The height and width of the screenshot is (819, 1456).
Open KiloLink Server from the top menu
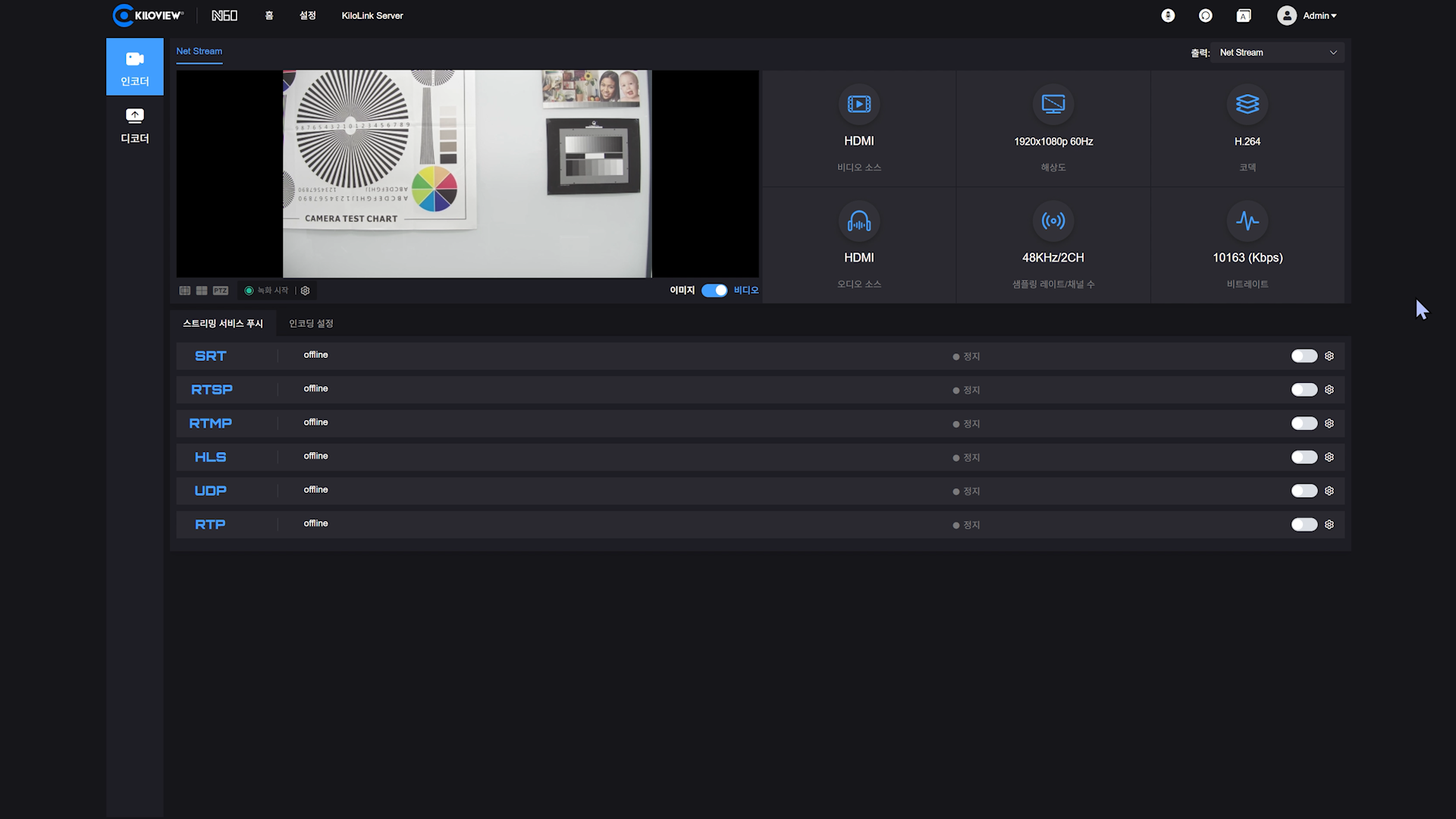pyautogui.click(x=372, y=16)
